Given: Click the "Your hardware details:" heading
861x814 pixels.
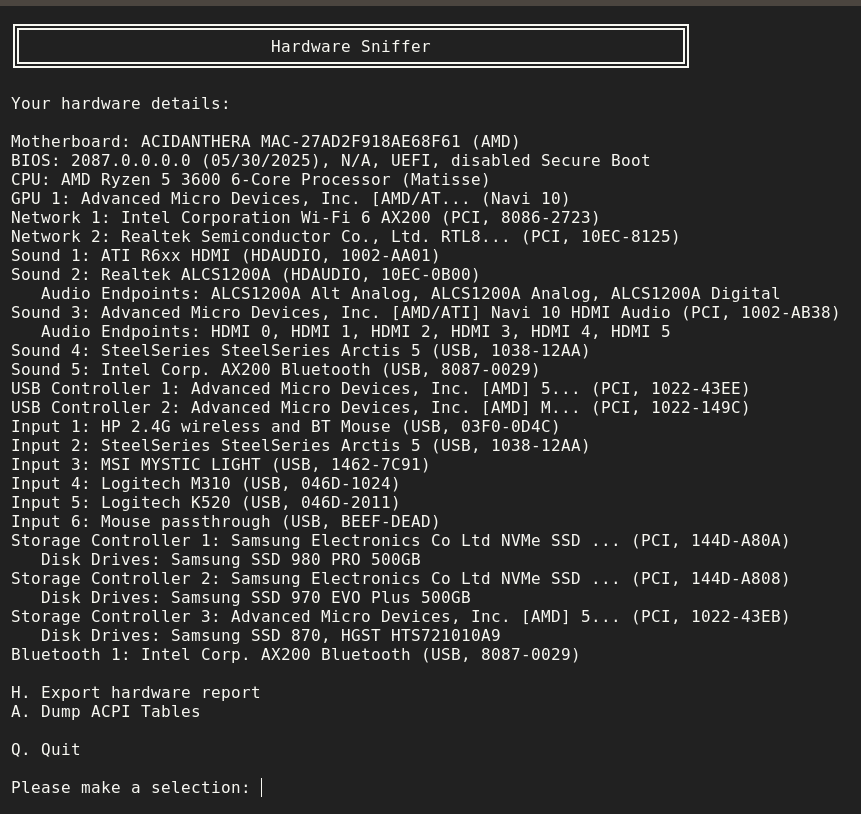Looking at the screenshot, I should (120, 104).
